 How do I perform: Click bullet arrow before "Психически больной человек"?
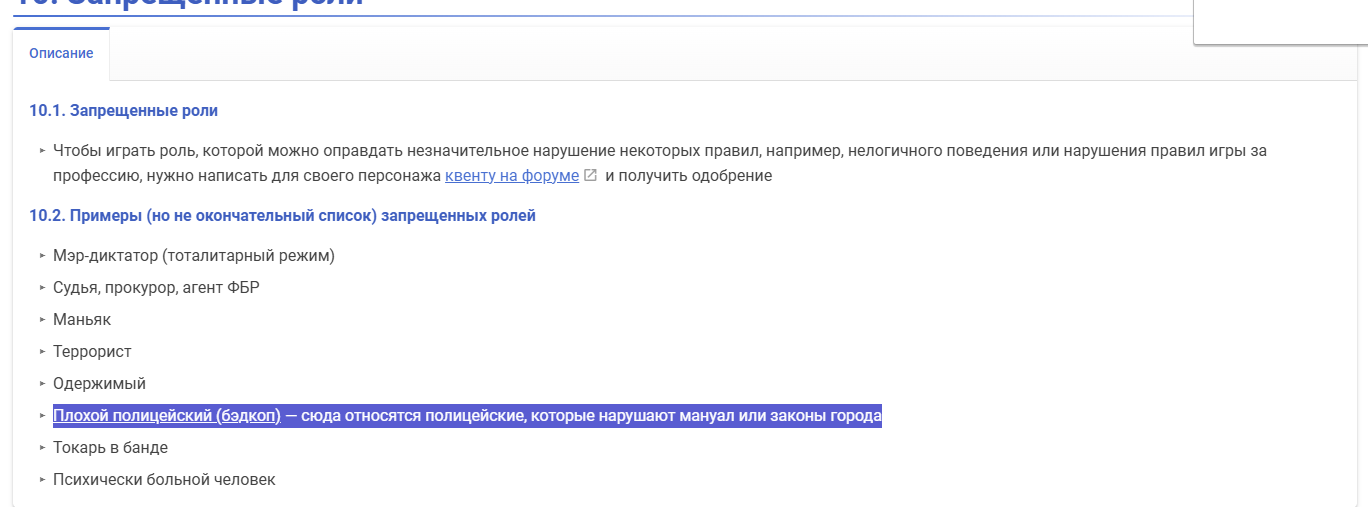43,480
